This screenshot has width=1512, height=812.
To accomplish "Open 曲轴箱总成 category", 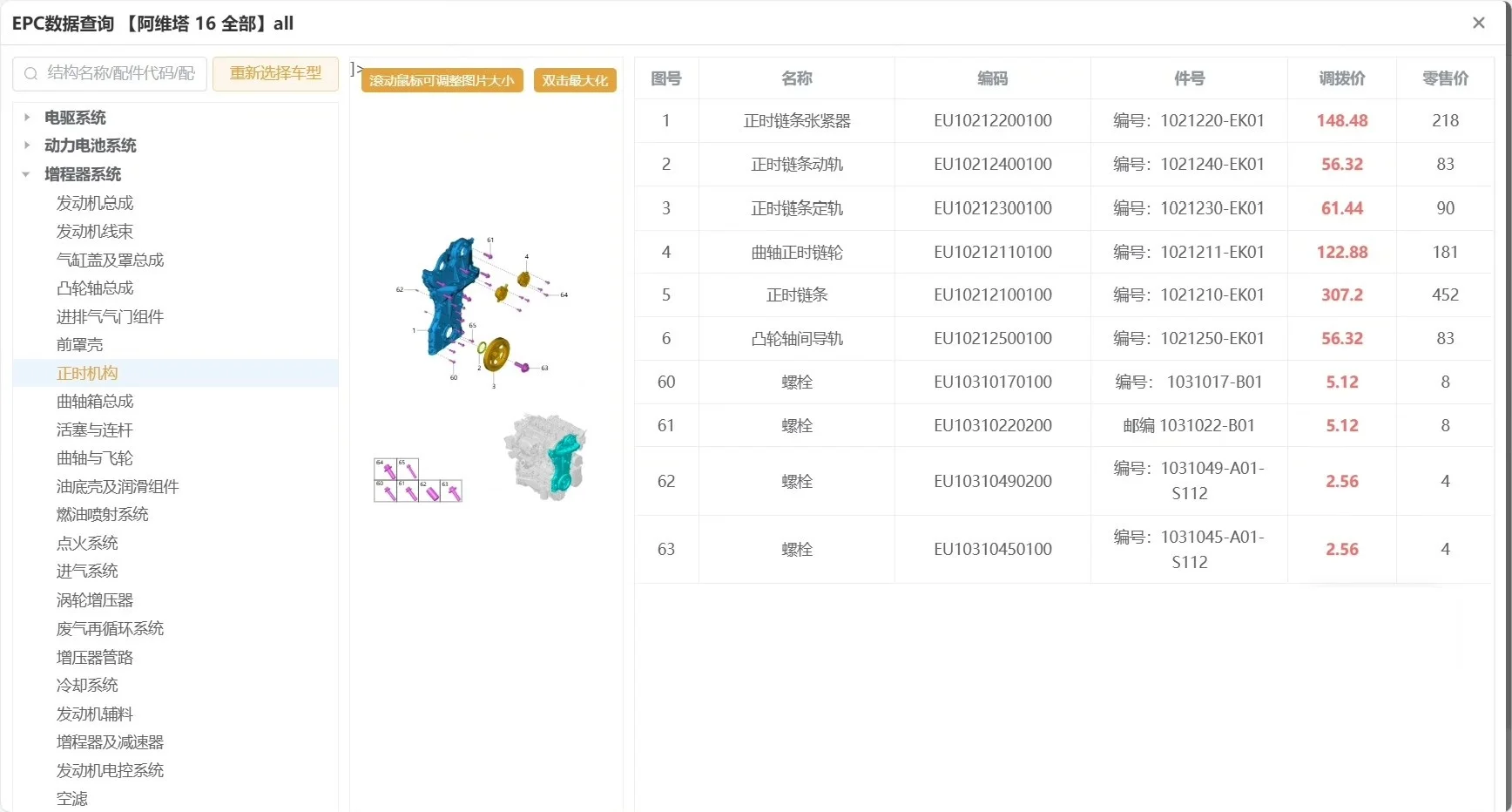I will coord(95,402).
